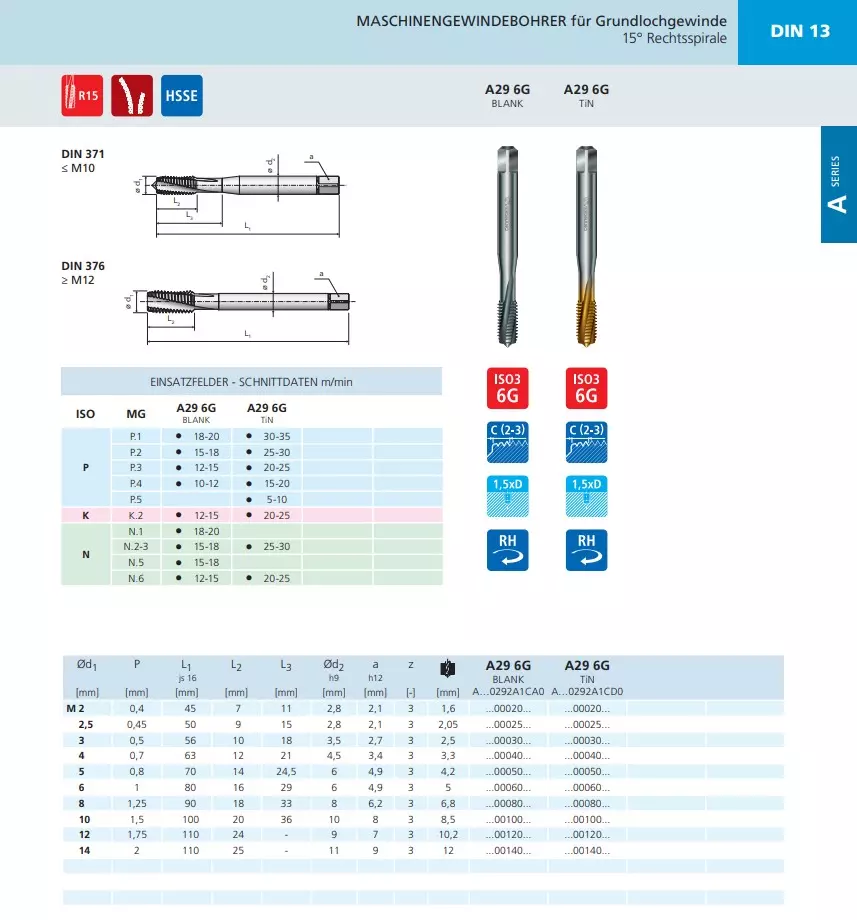This screenshot has width=857, height=920.
Task: Click the gold TiN-coated tap product image
Action: point(586,245)
